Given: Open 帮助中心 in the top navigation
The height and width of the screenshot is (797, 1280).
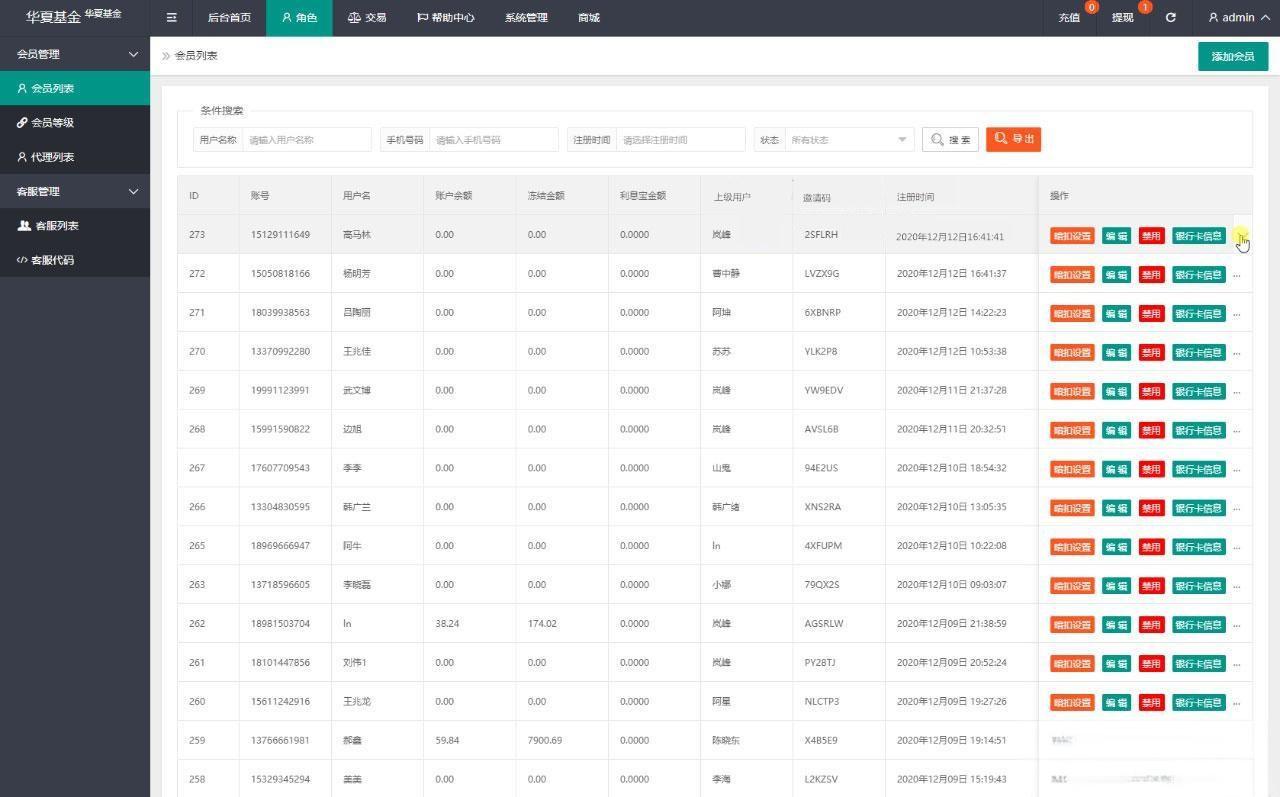Looking at the screenshot, I should pyautogui.click(x=446, y=18).
